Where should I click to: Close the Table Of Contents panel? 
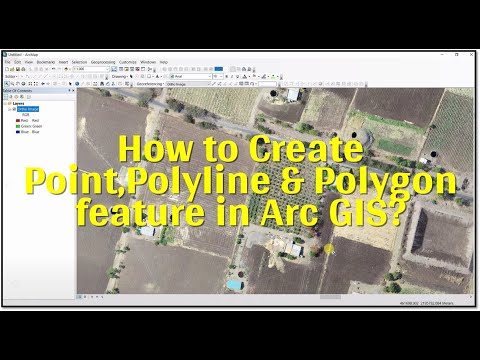(x=73, y=90)
